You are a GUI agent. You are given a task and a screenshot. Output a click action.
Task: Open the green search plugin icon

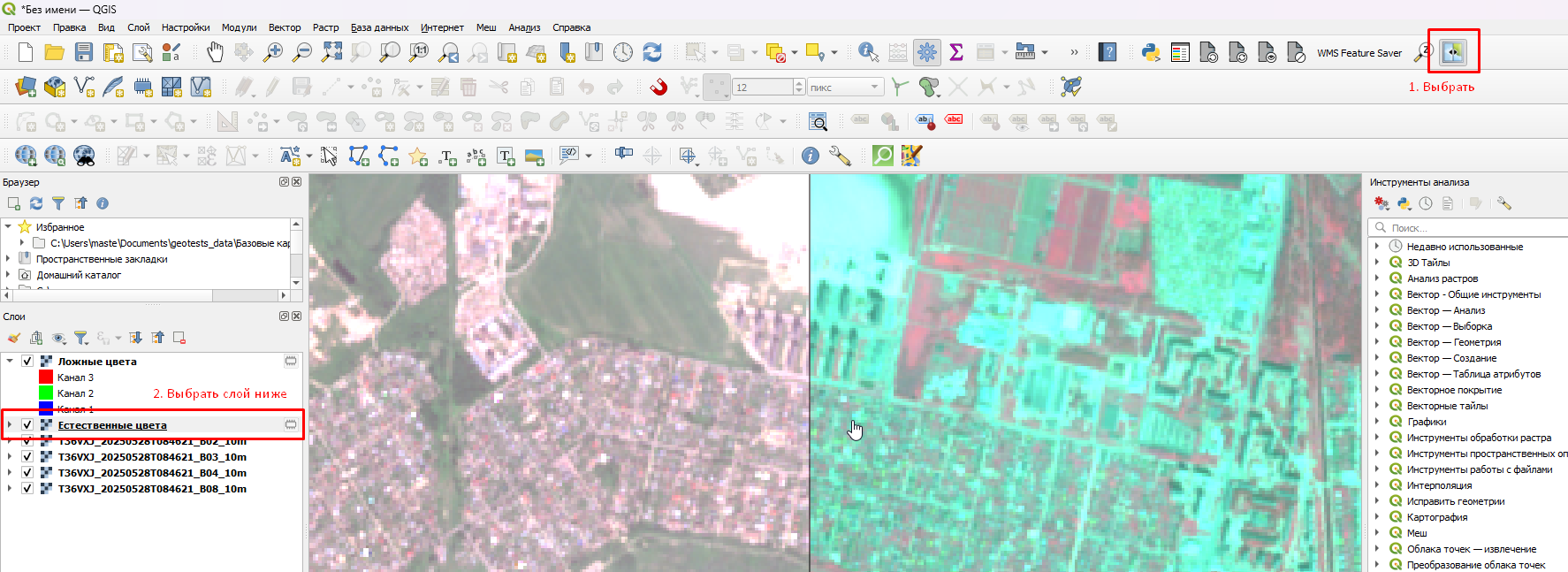click(883, 156)
